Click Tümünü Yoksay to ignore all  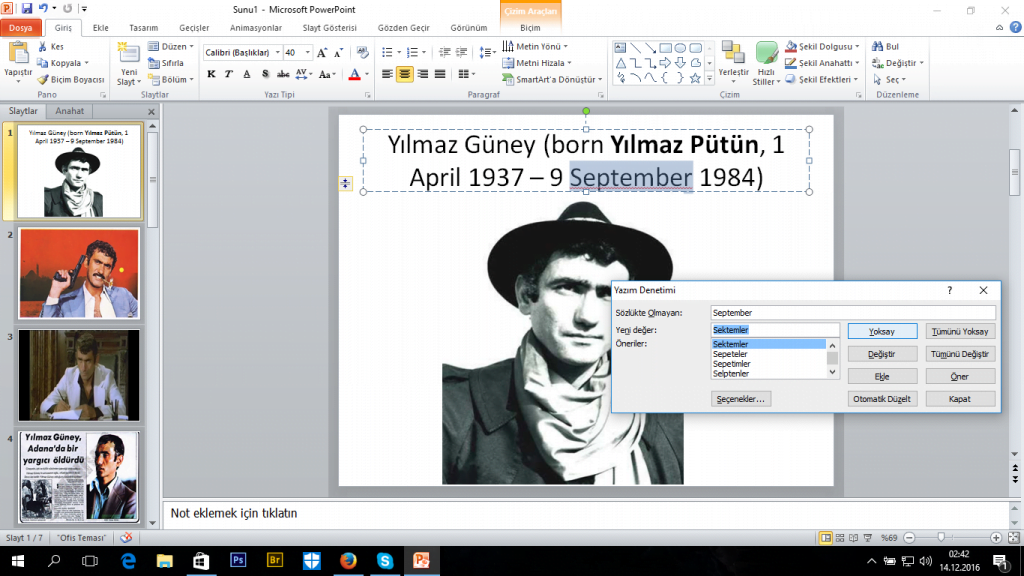point(960,330)
